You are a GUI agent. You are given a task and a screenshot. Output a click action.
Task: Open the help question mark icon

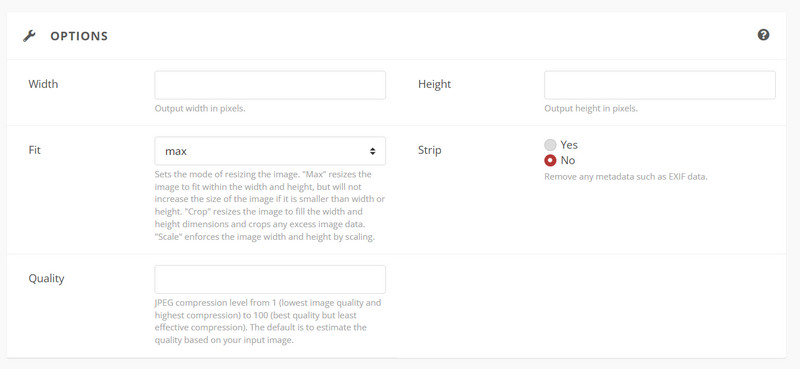(763, 35)
